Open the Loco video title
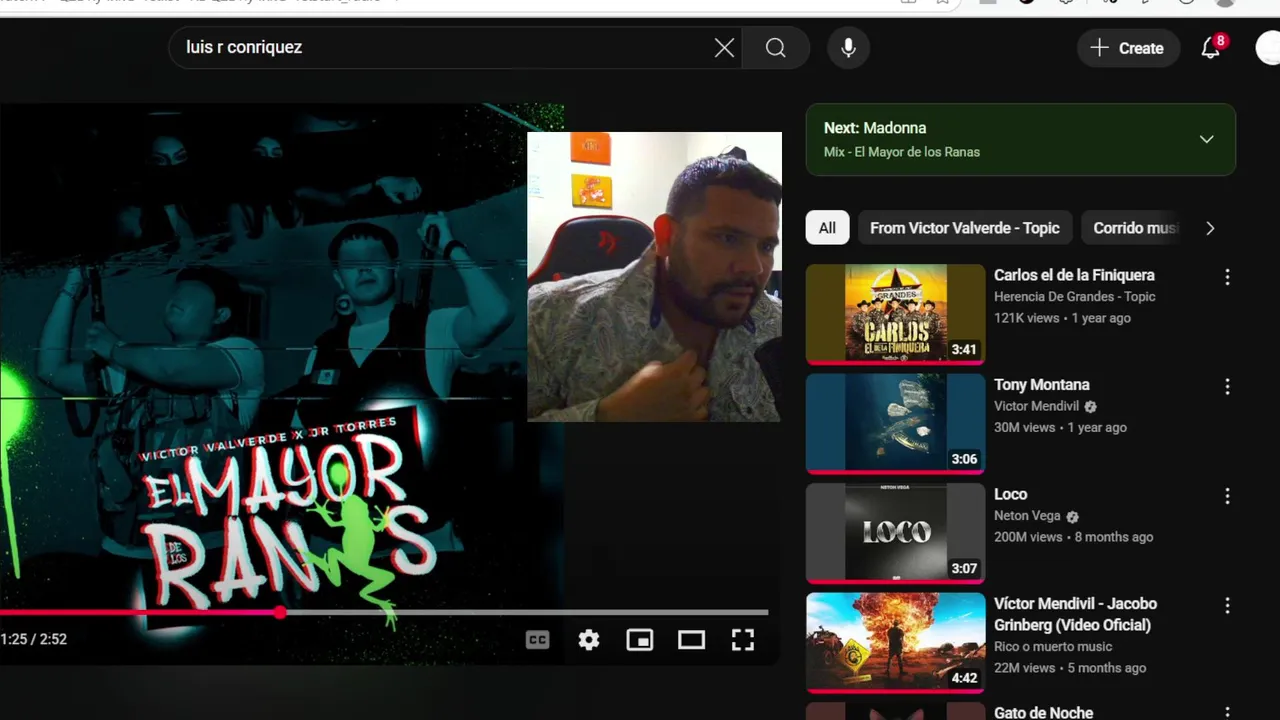 point(1010,494)
